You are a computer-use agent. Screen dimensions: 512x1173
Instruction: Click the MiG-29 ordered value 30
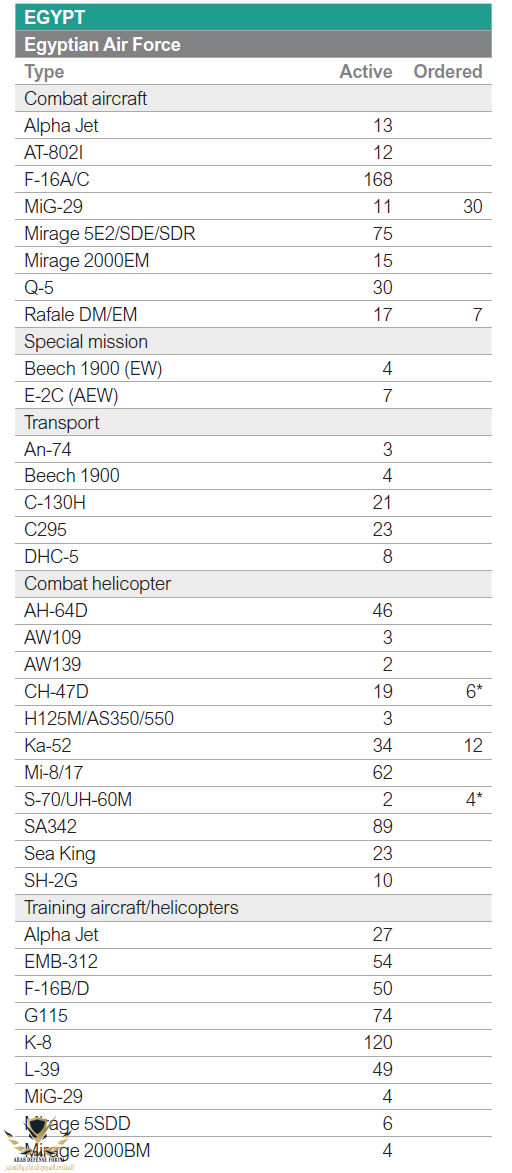472,207
